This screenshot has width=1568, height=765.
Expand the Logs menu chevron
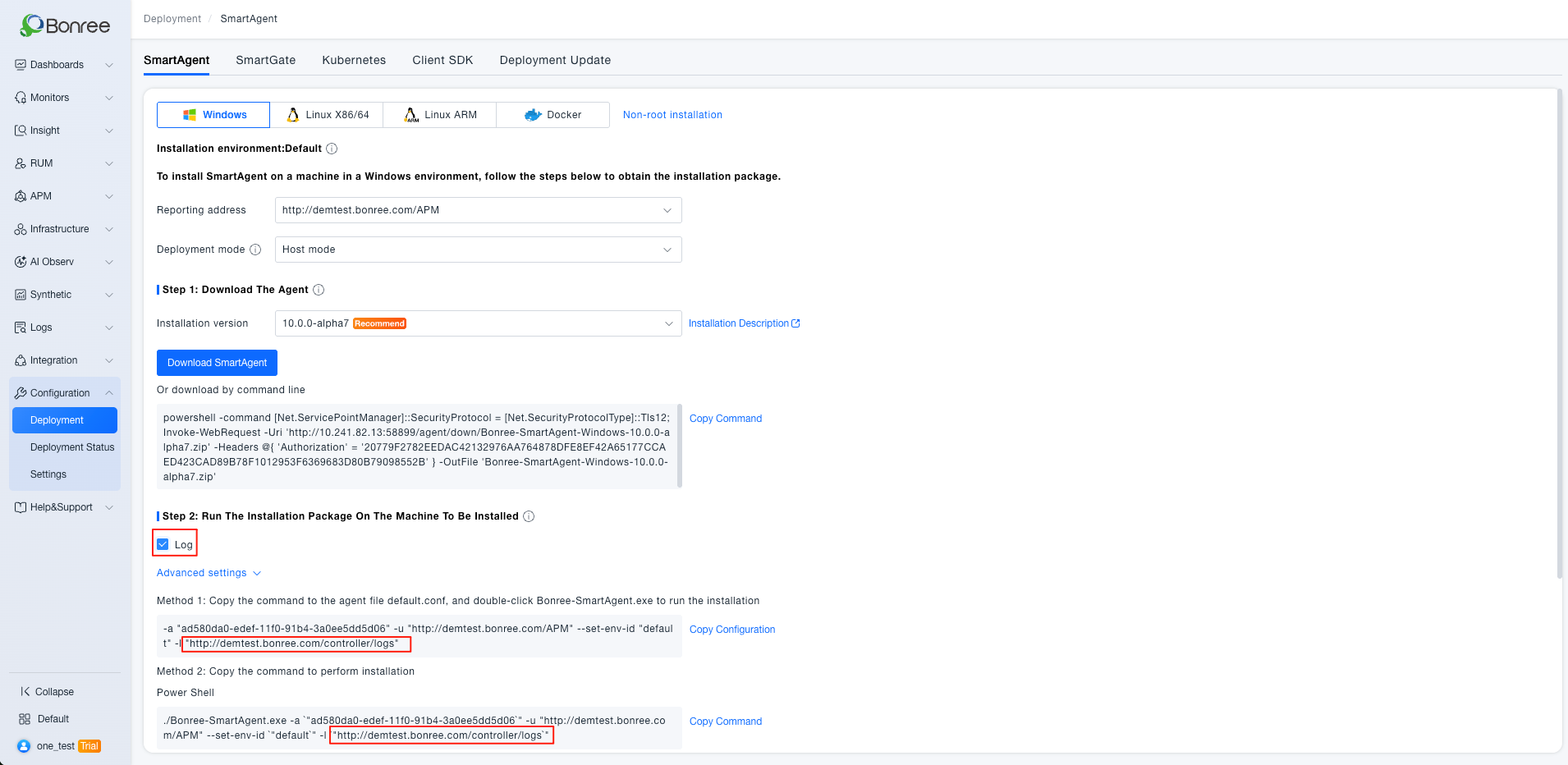click(x=109, y=328)
